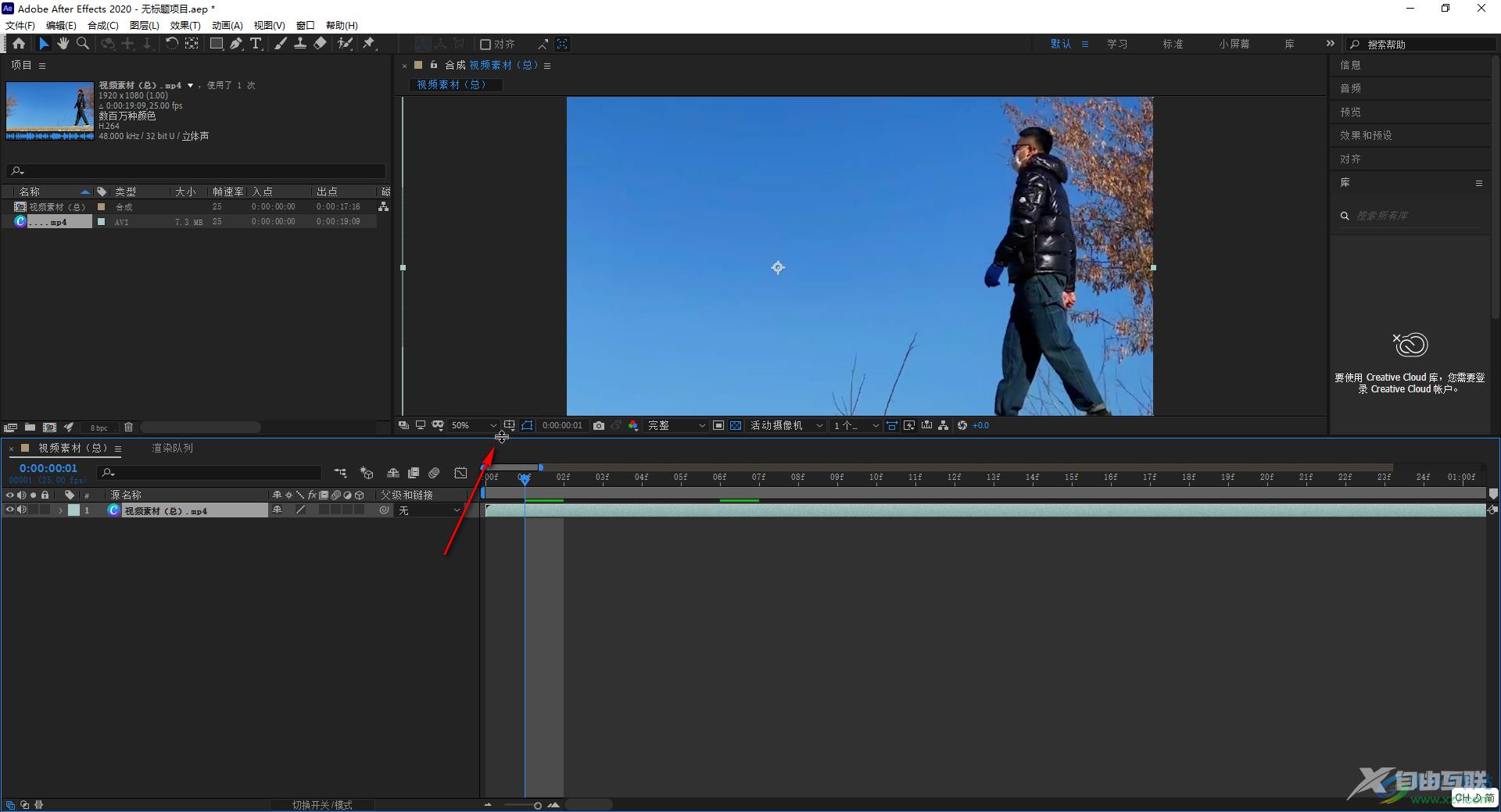The image size is (1501, 812).
Task: Hide video of layer 视频素材（总）.mp4
Action: click(x=9, y=510)
